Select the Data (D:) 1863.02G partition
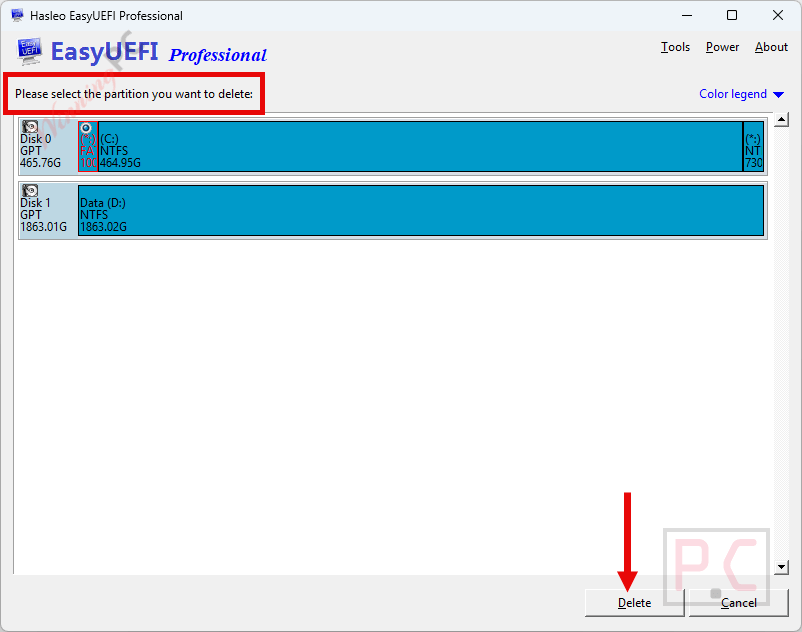 point(421,210)
